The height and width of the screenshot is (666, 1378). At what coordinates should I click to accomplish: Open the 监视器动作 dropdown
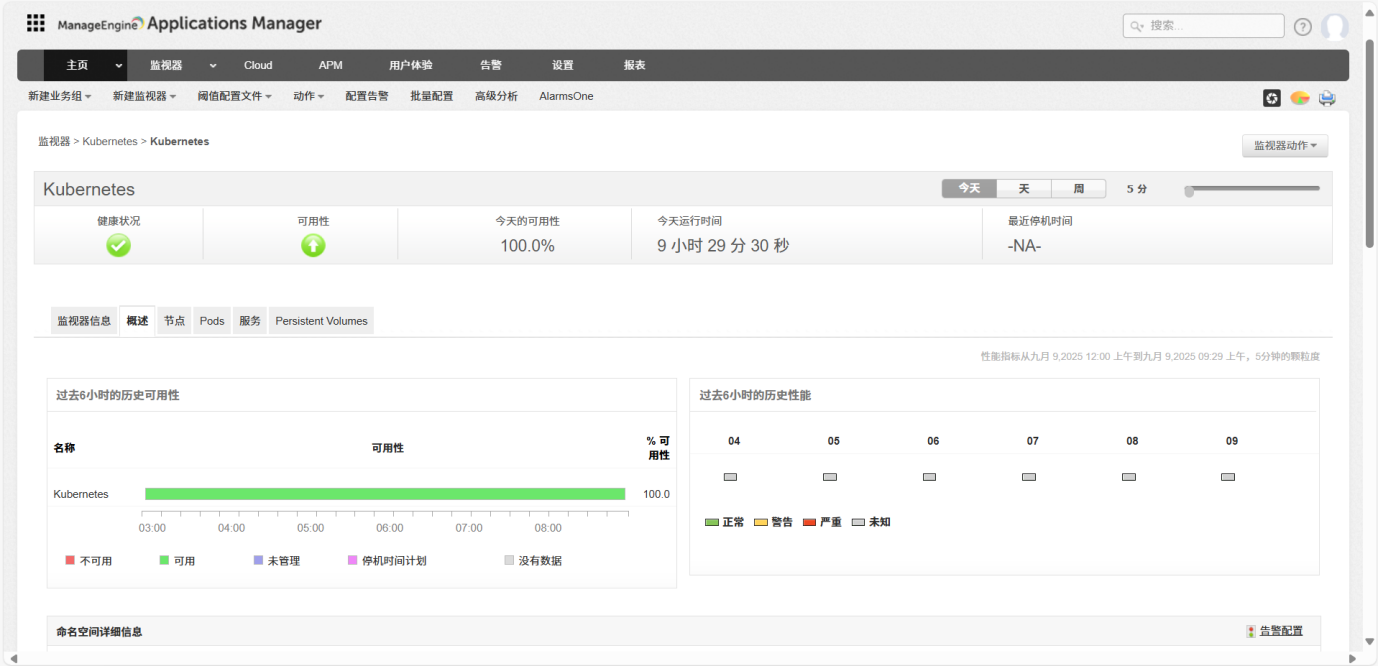(x=1284, y=145)
